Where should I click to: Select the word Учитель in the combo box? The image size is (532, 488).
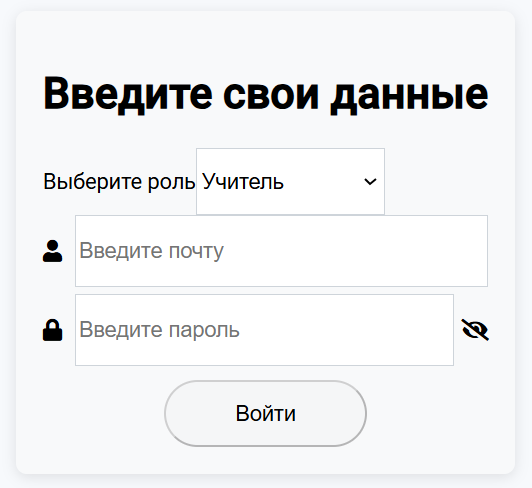pyautogui.click(x=243, y=182)
